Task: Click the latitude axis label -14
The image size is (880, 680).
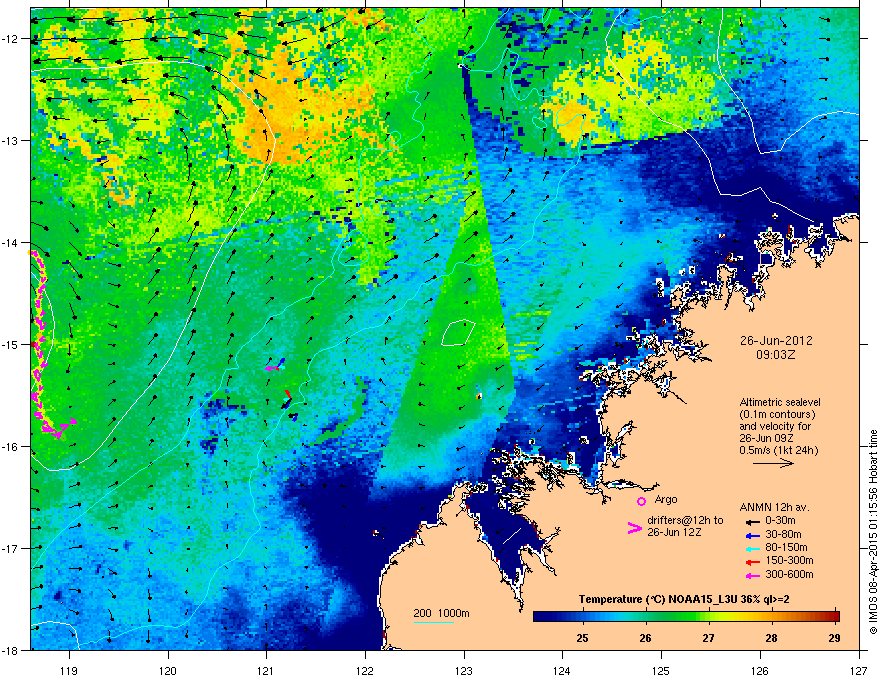Action: (11, 242)
